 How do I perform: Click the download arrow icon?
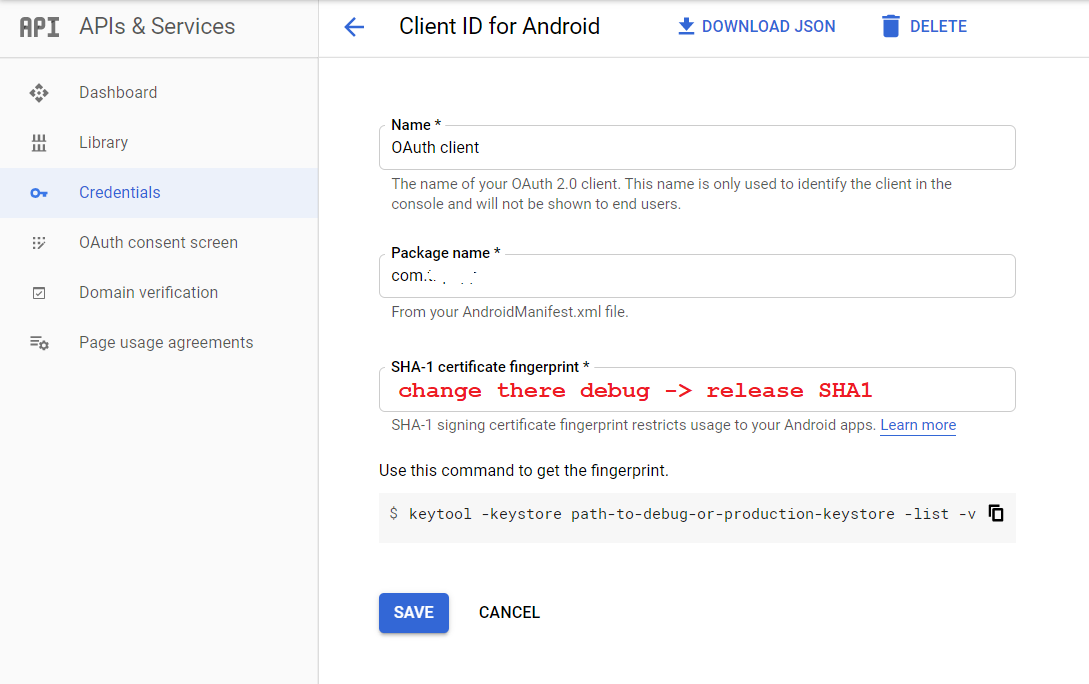(x=685, y=26)
